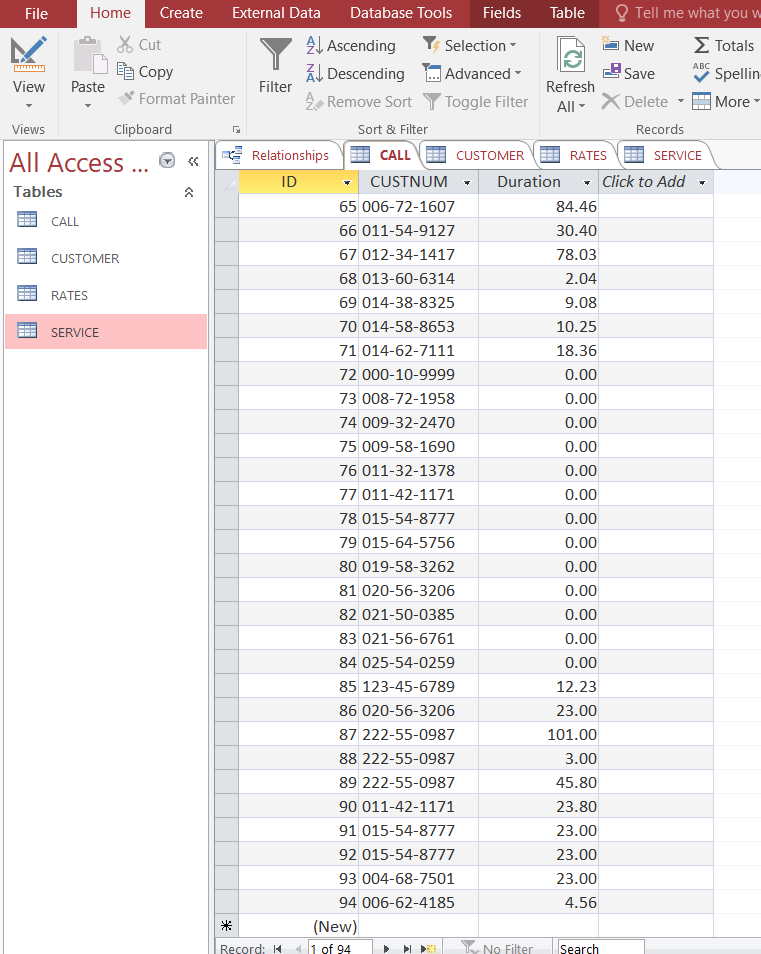
Task: Select the row for ID 72
Action: point(227,374)
